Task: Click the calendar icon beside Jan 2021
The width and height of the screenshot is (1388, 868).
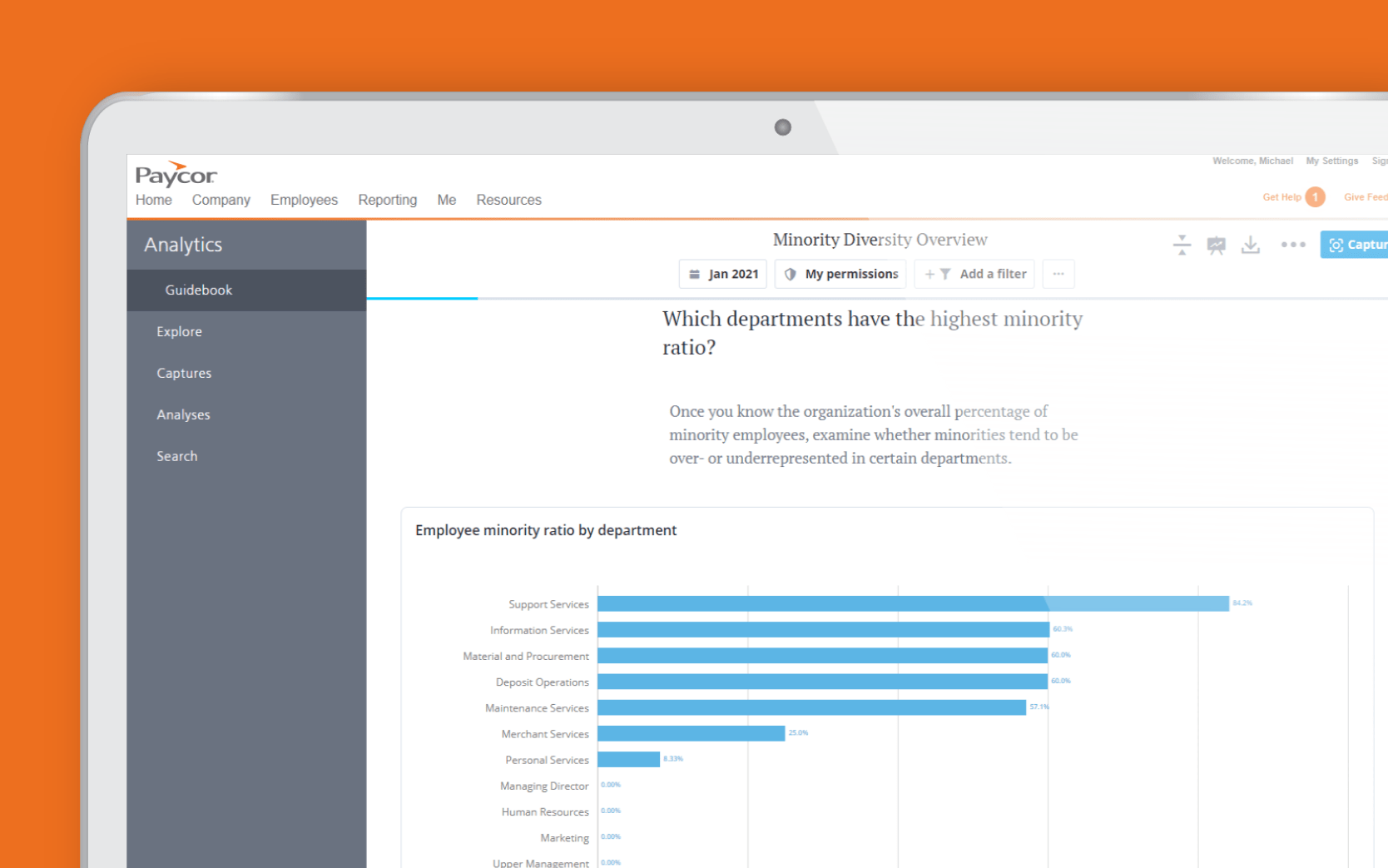Action: [x=695, y=274]
